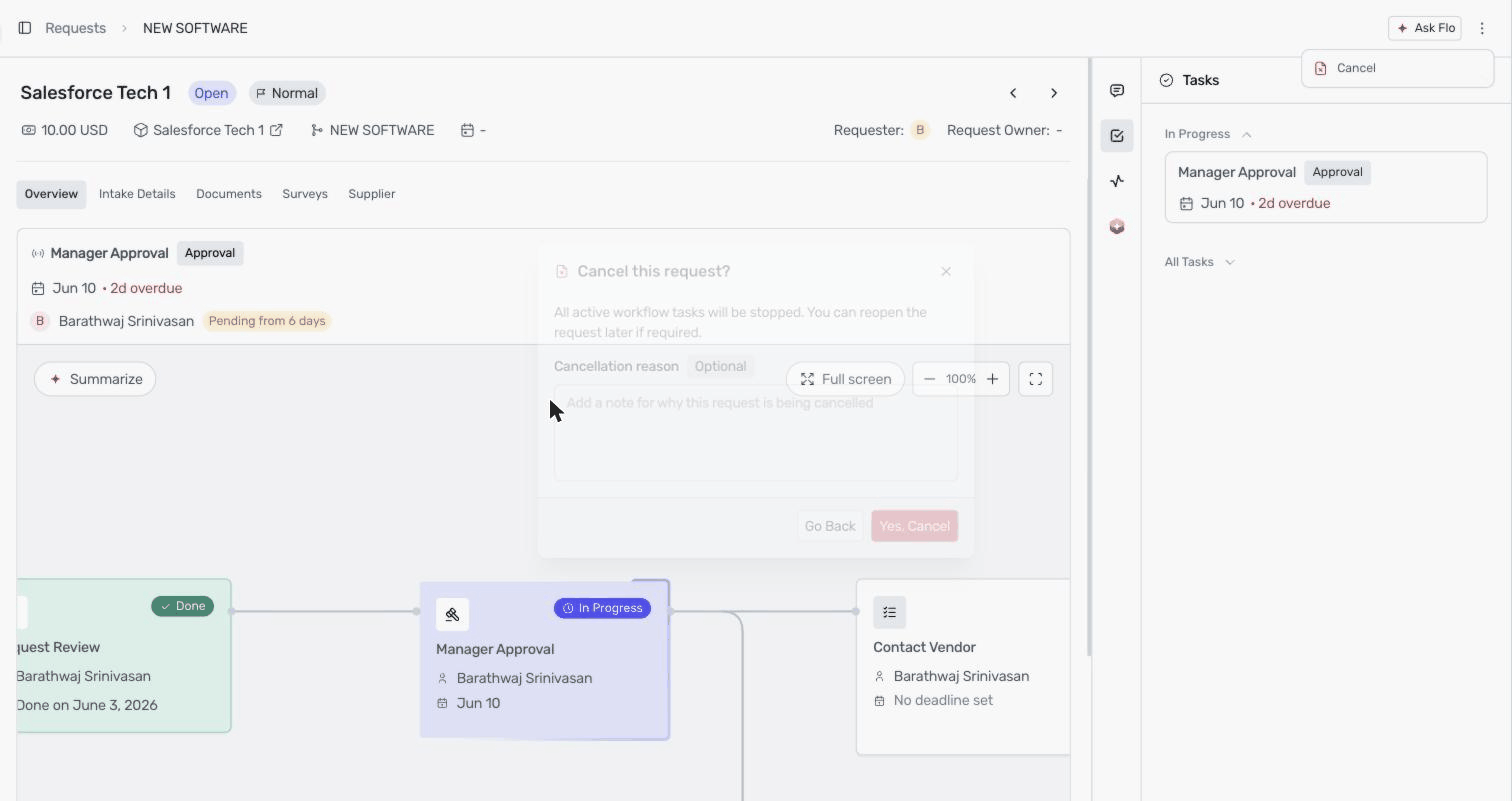This screenshot has height=801, width=1512.
Task: Open the three-dot more options menu
Action: [1482, 28]
